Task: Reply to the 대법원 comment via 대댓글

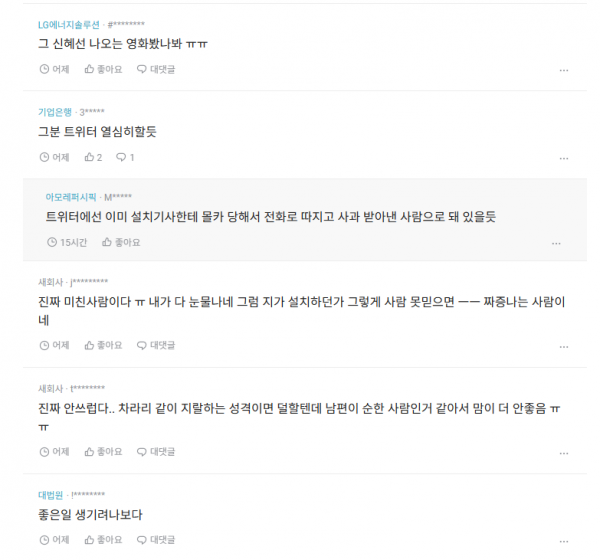Action: click(x=156, y=540)
